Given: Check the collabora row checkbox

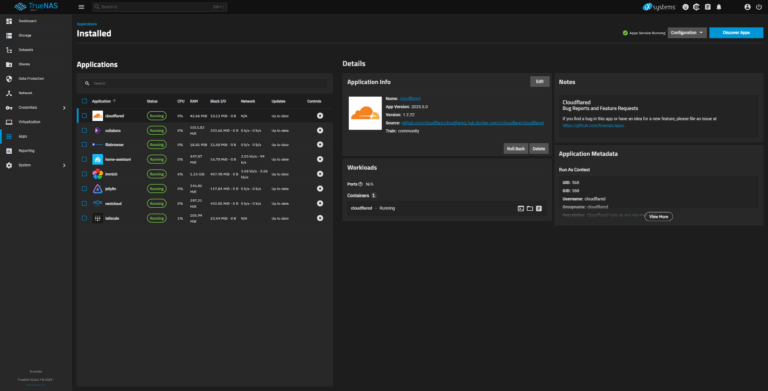Looking at the screenshot, I should pos(84,130).
